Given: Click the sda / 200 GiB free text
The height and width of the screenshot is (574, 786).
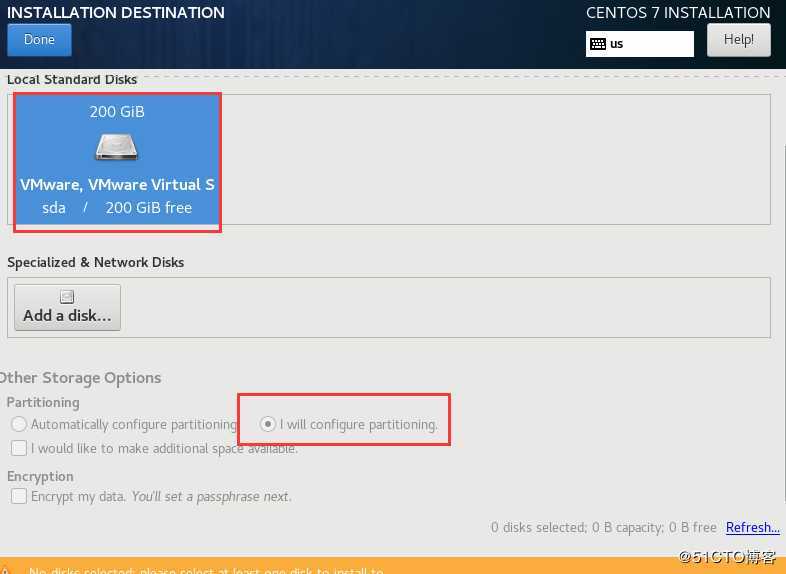Looking at the screenshot, I should tap(117, 208).
